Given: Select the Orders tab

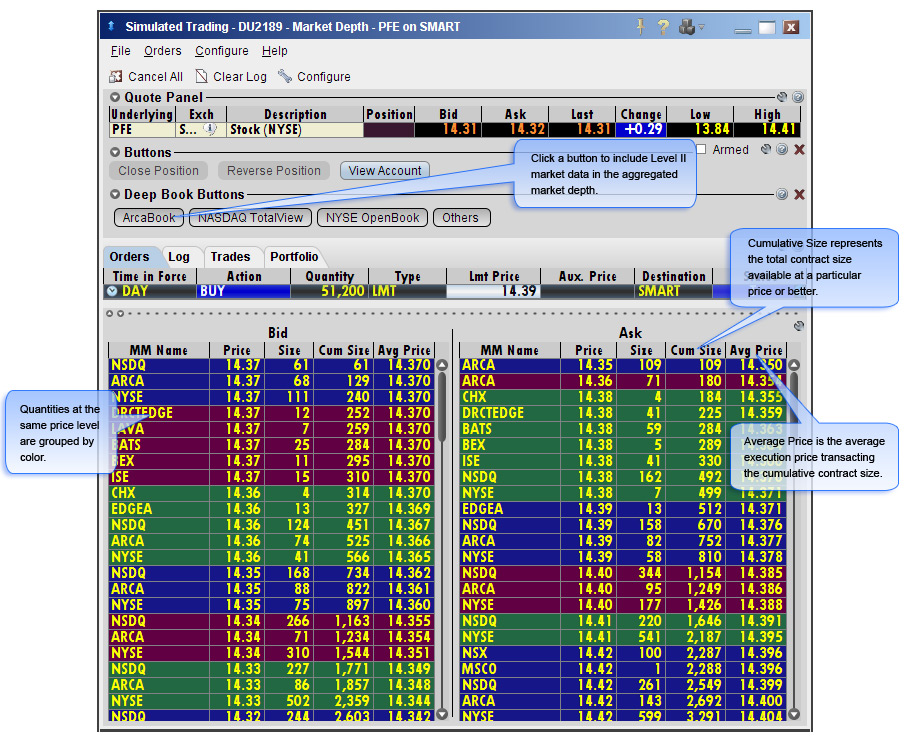Looking at the screenshot, I should tap(129, 257).
